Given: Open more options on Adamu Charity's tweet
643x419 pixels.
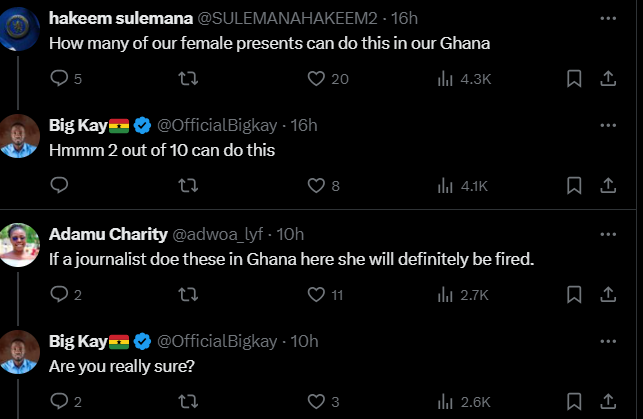Looking at the screenshot, I should (x=607, y=234).
